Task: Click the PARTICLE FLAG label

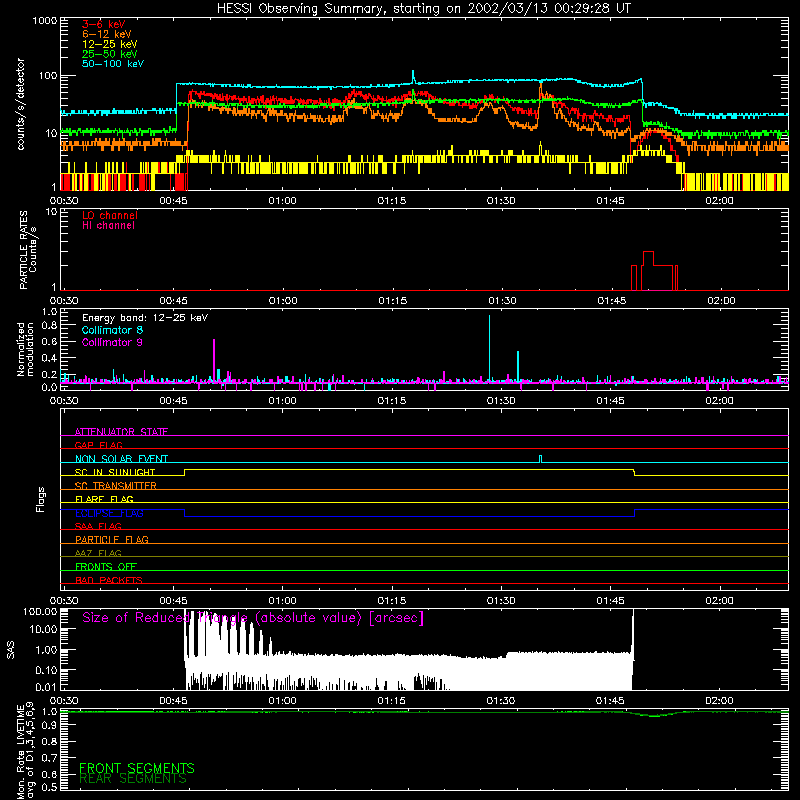Action: 112,539
